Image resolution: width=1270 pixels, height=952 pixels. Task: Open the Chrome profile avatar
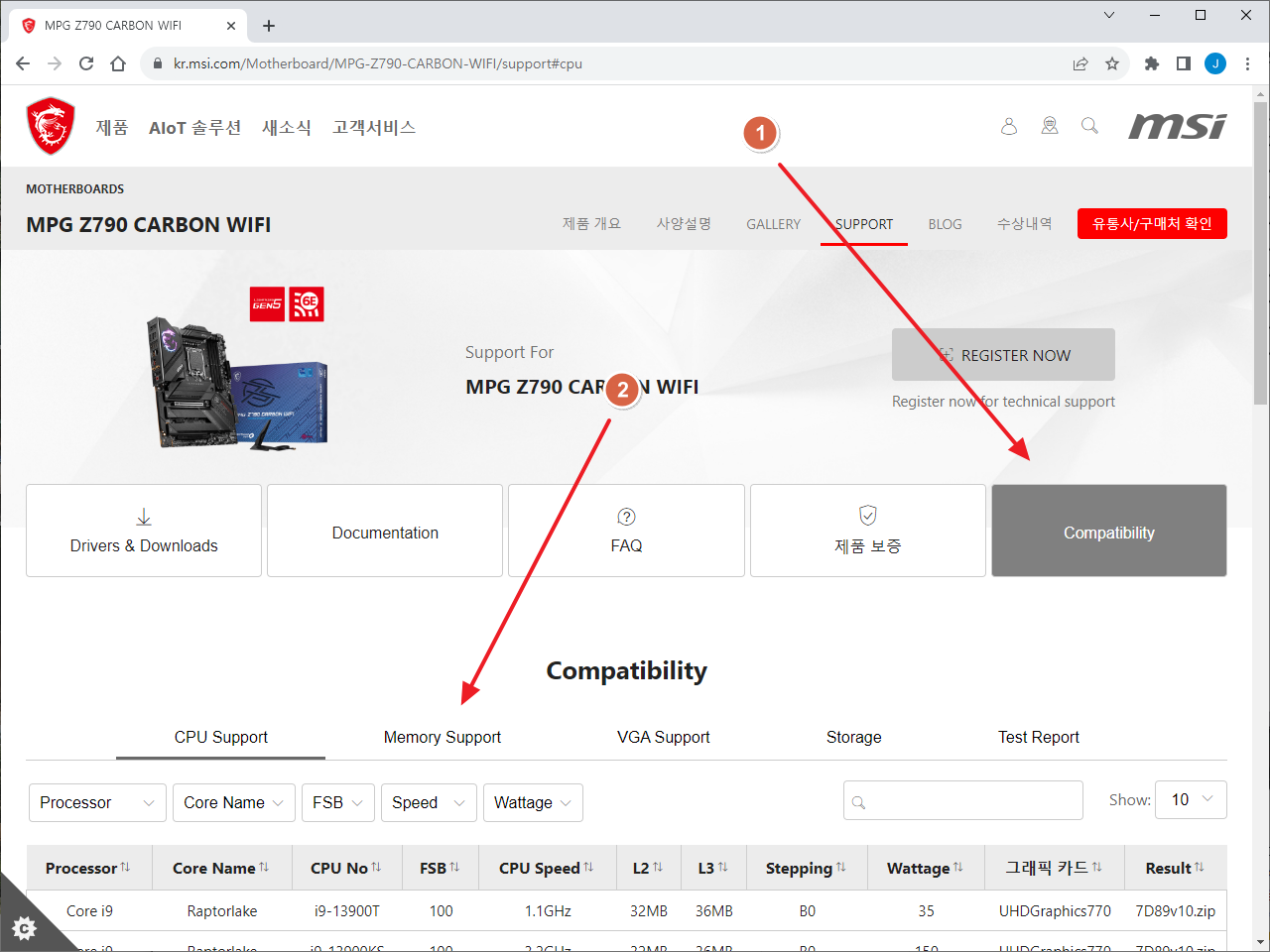[1215, 63]
